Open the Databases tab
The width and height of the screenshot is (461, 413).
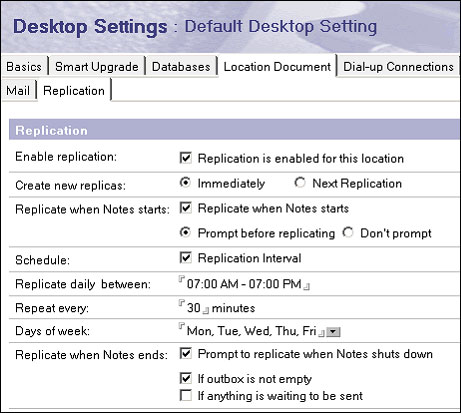tap(181, 67)
